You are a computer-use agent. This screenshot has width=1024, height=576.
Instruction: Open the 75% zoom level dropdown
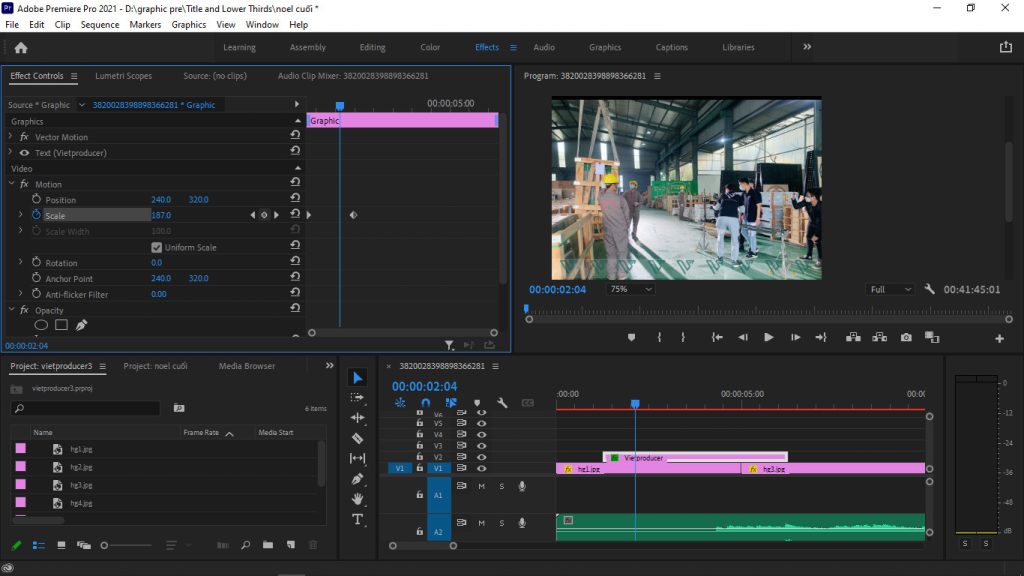[x=630, y=289]
